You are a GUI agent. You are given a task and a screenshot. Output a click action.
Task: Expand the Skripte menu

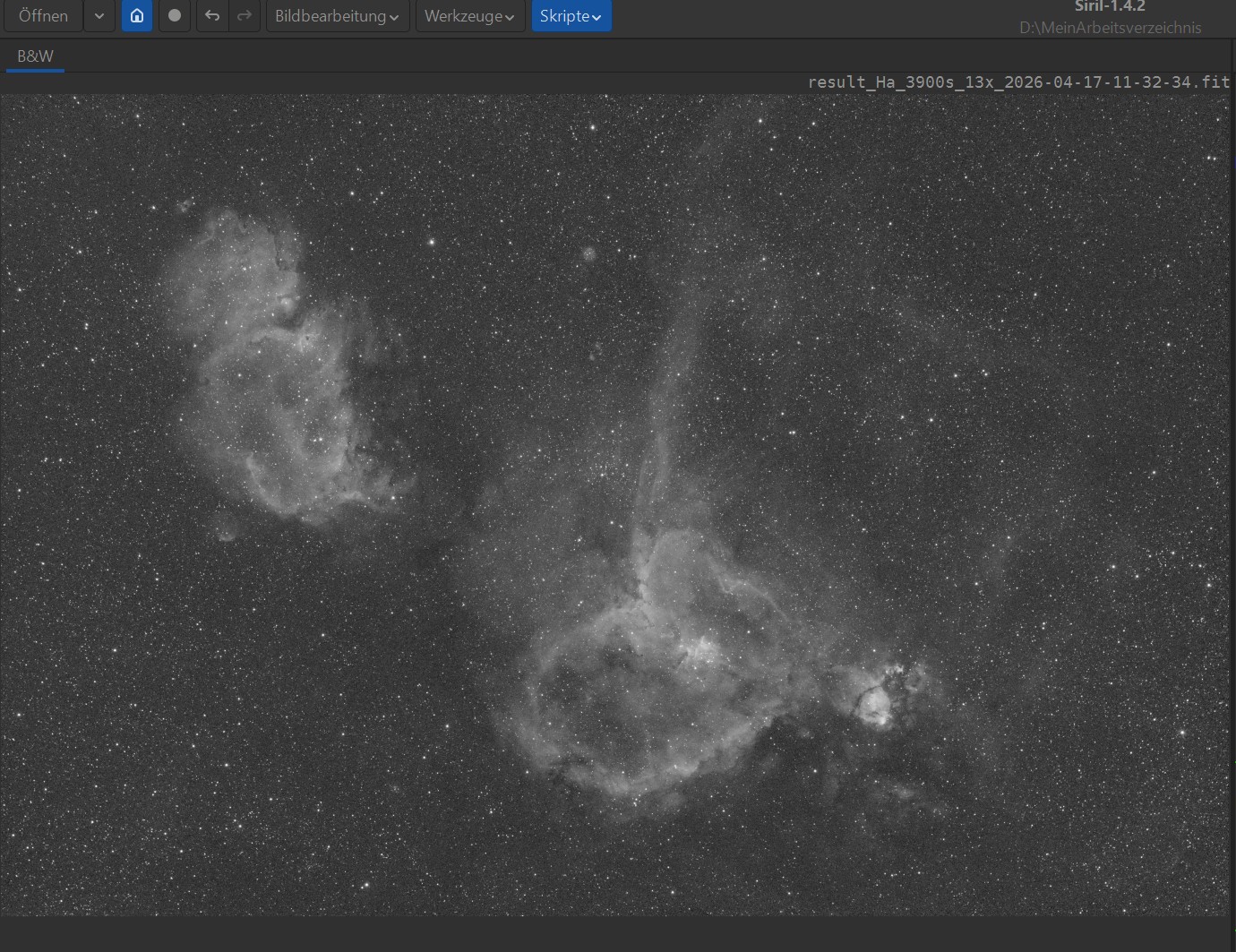571,16
